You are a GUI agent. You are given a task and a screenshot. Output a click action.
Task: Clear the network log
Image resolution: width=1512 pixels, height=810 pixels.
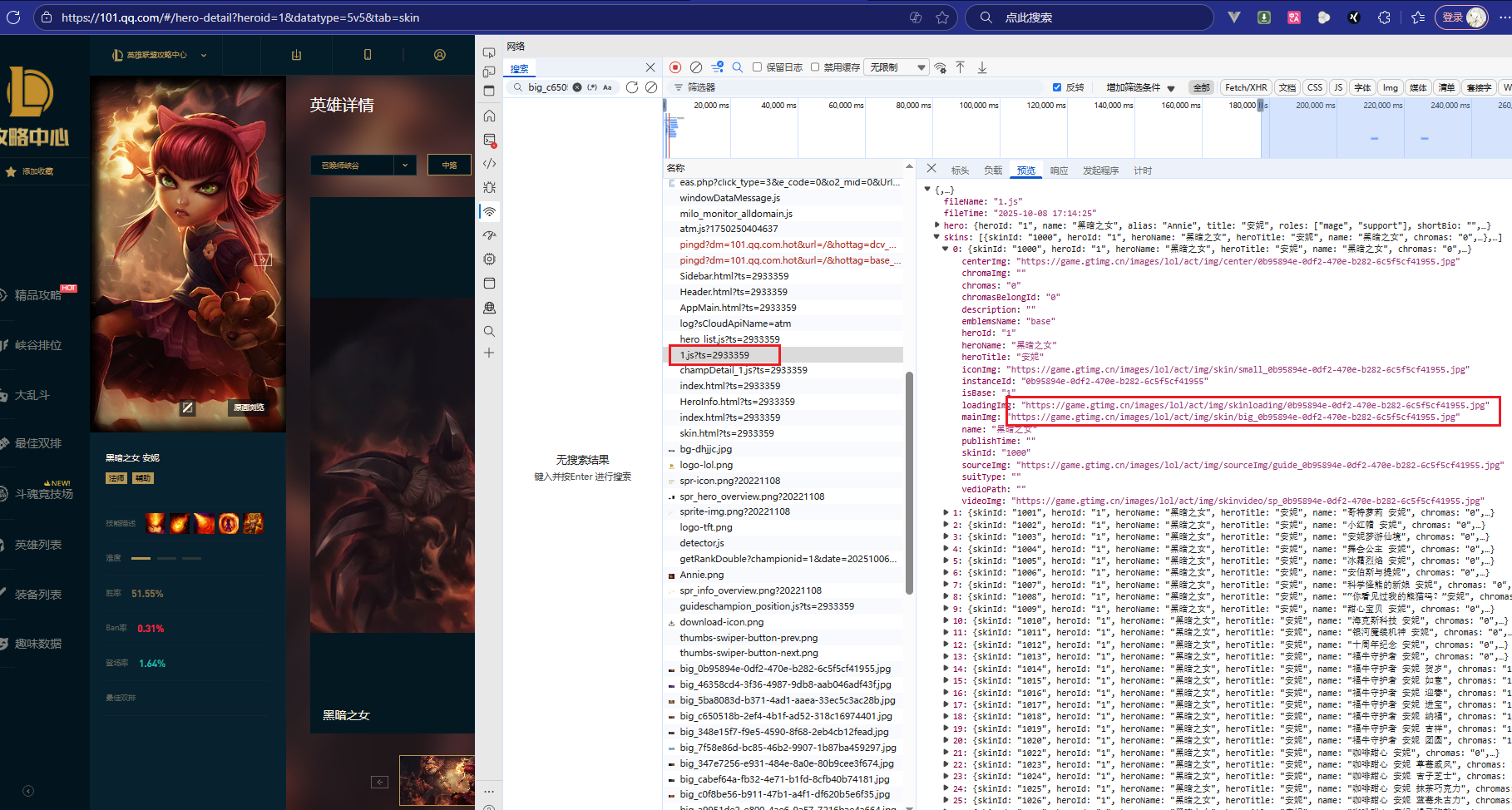696,67
